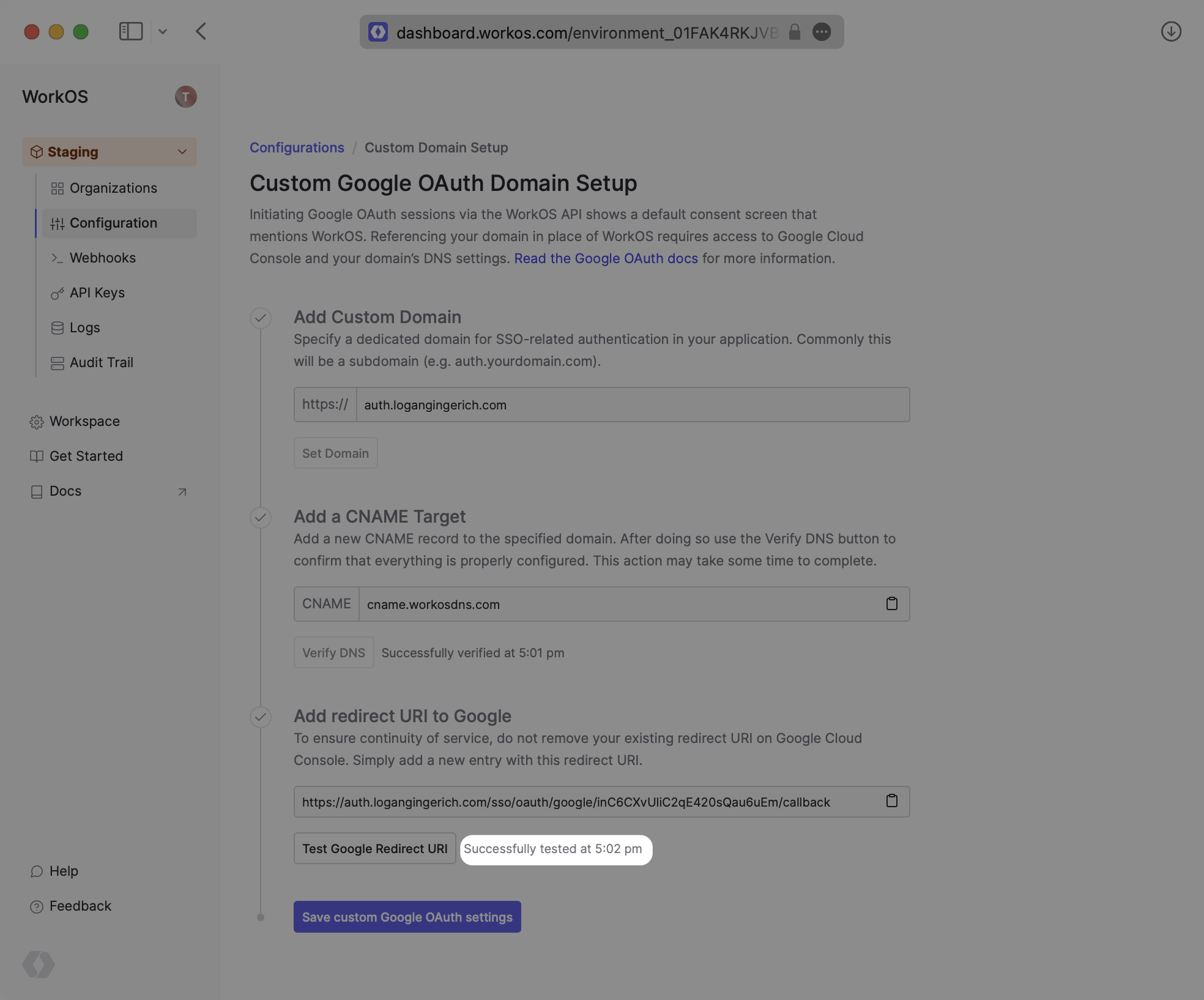Open the address bar more options icon
The width and height of the screenshot is (1204, 1000).
point(822,32)
